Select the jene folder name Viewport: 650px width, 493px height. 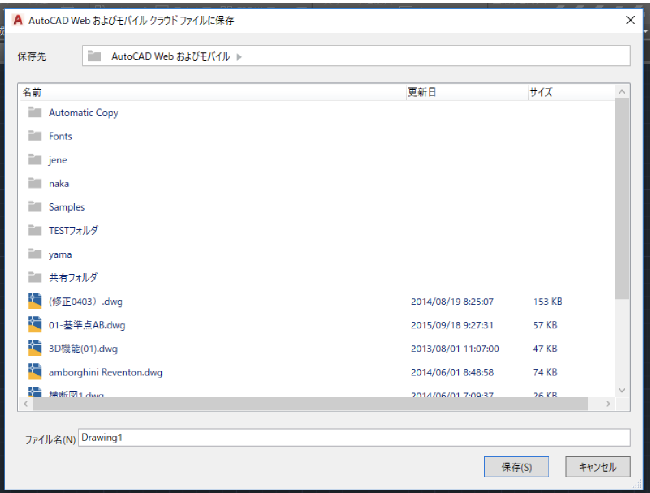58,160
